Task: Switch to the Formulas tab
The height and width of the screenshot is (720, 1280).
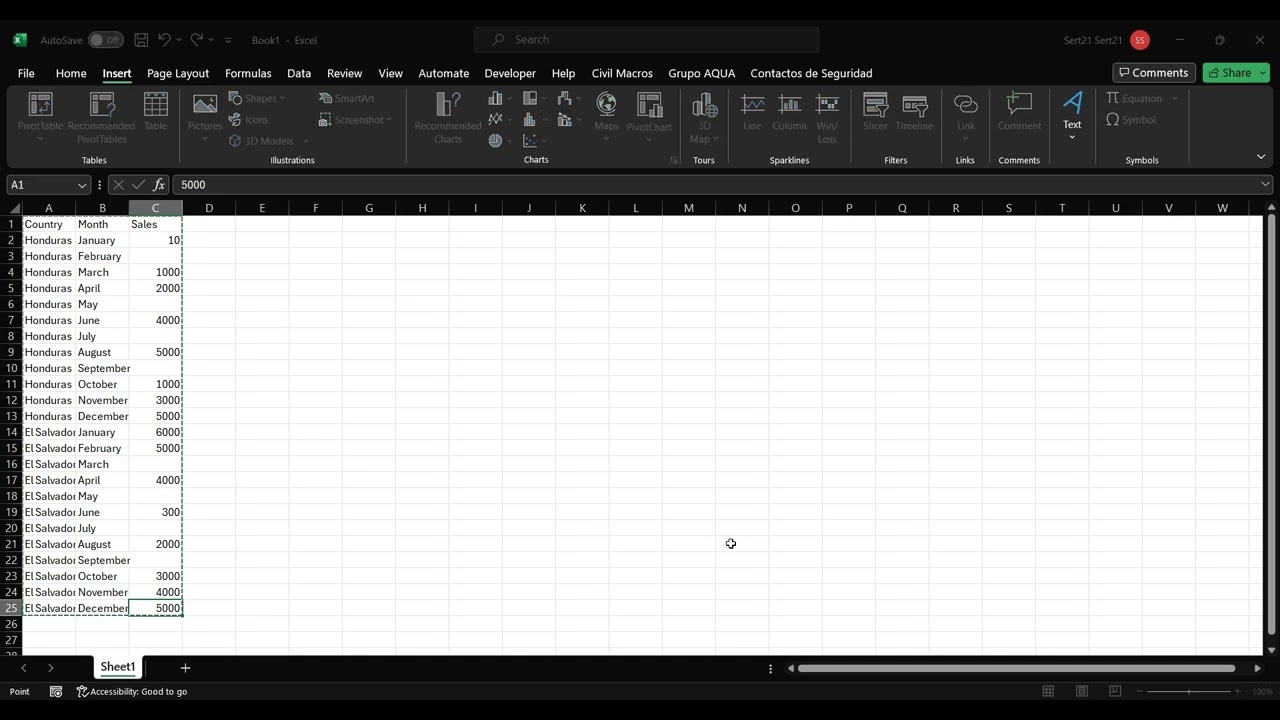Action: coord(248,73)
